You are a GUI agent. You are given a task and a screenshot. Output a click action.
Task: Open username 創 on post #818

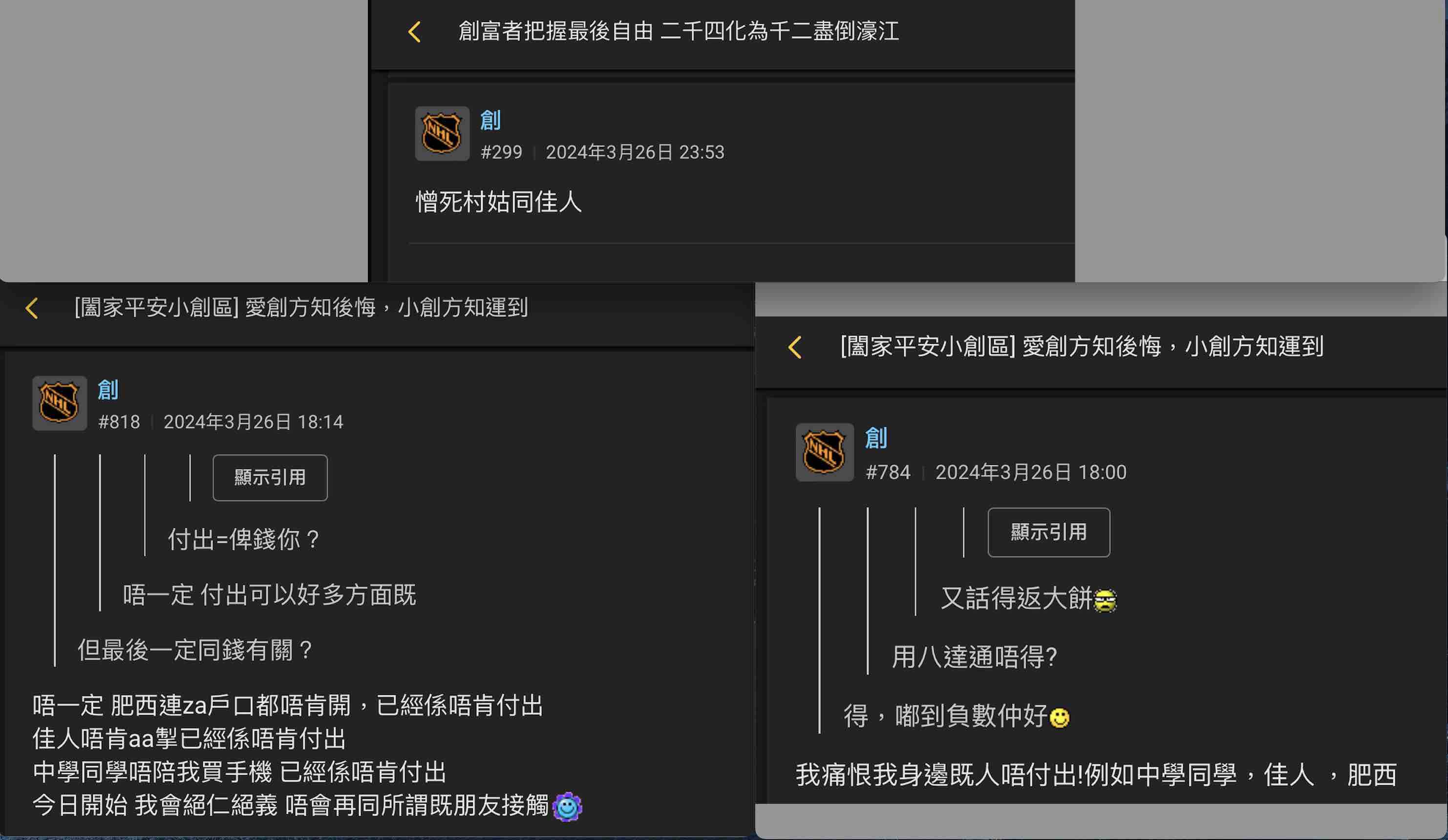(x=108, y=390)
